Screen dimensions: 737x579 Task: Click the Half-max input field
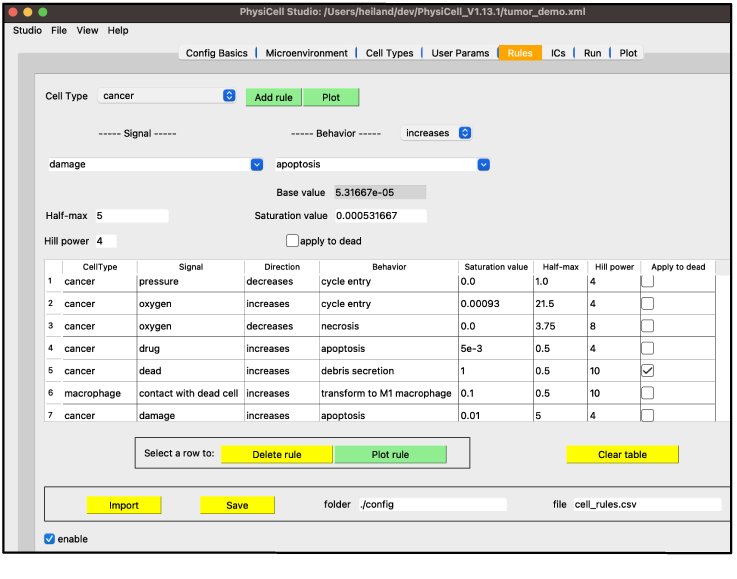coord(132,216)
